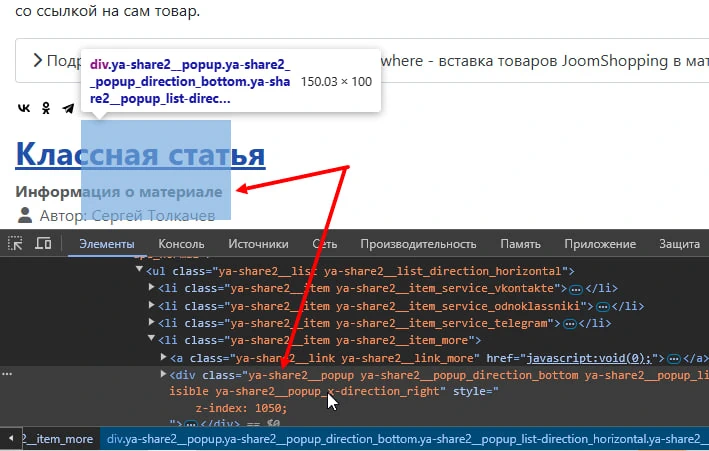Image resolution: width=709 pixels, height=451 pixels.
Task: Click ya-share2__popup_x-direction_right class text
Action: [327, 391]
